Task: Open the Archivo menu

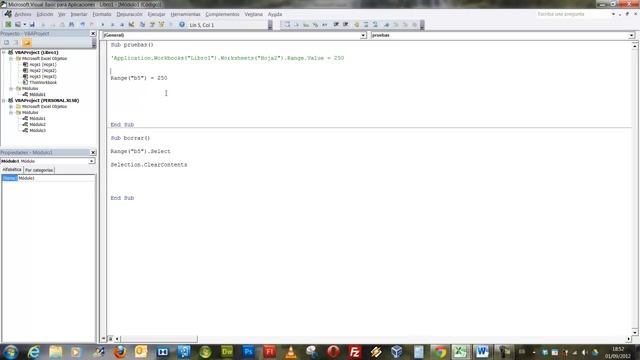Action: pos(22,14)
